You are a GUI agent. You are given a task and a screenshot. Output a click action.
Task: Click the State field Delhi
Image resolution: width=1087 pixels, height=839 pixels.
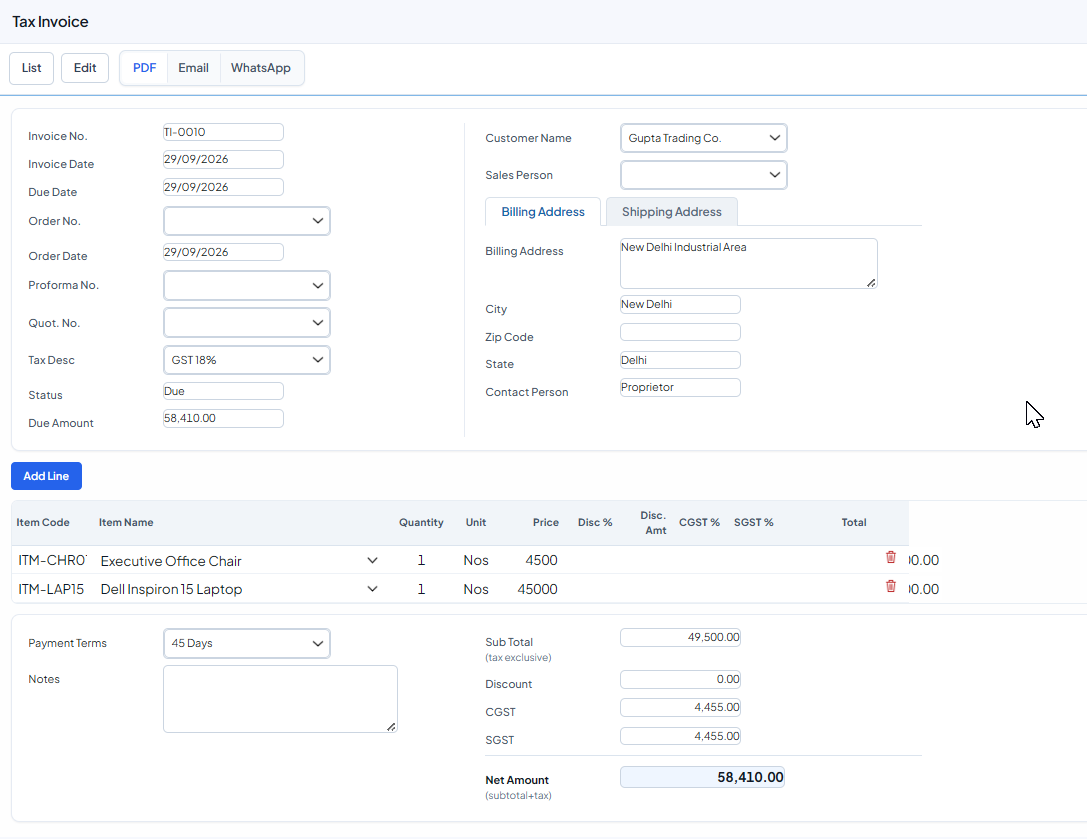point(680,360)
